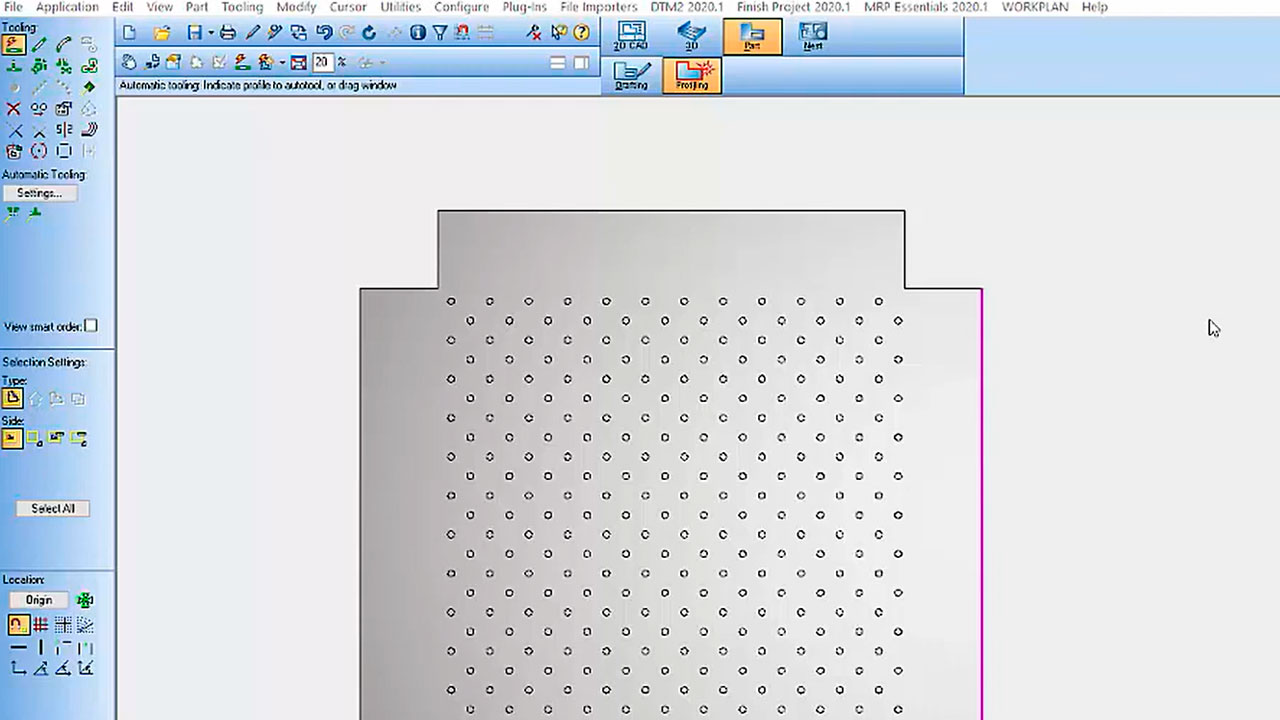Select the Drafting mode button
The height and width of the screenshot is (720, 1280).
(x=632, y=75)
